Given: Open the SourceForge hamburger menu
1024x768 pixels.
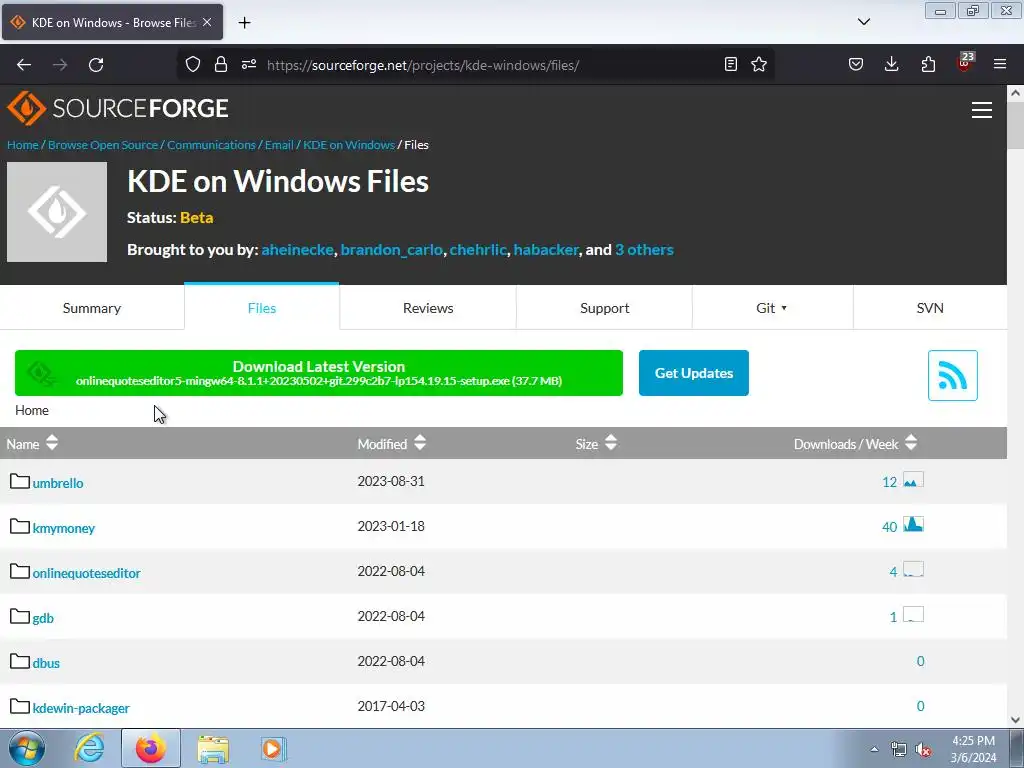Looking at the screenshot, I should [x=982, y=110].
